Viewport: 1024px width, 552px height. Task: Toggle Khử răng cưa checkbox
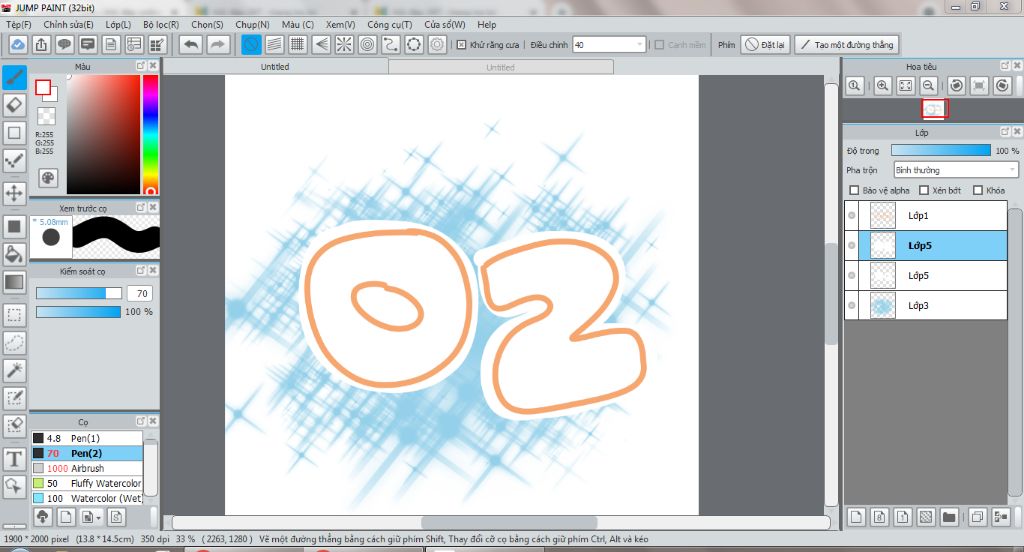tap(461, 44)
